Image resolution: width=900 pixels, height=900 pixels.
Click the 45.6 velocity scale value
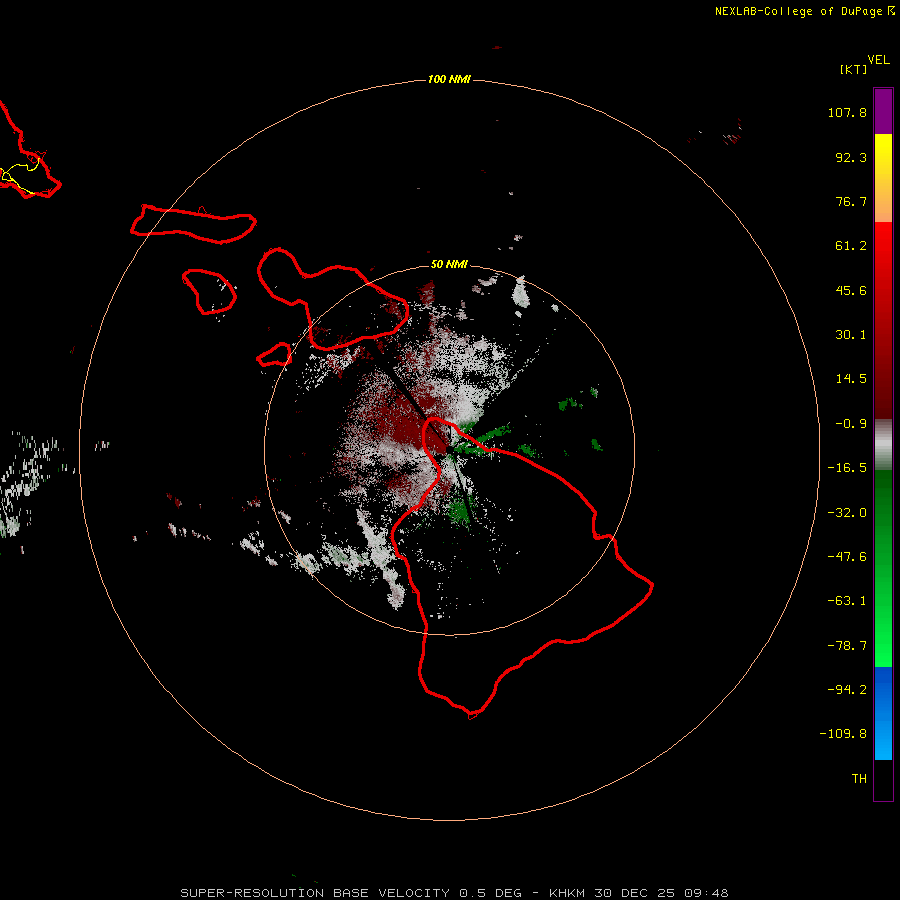[x=851, y=290]
